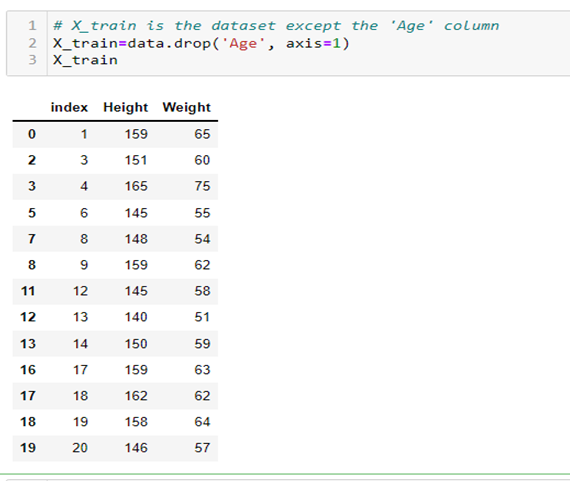Image resolution: width=570 pixels, height=483 pixels.
Task: Click row label 2 in the table
Action: coord(32,160)
